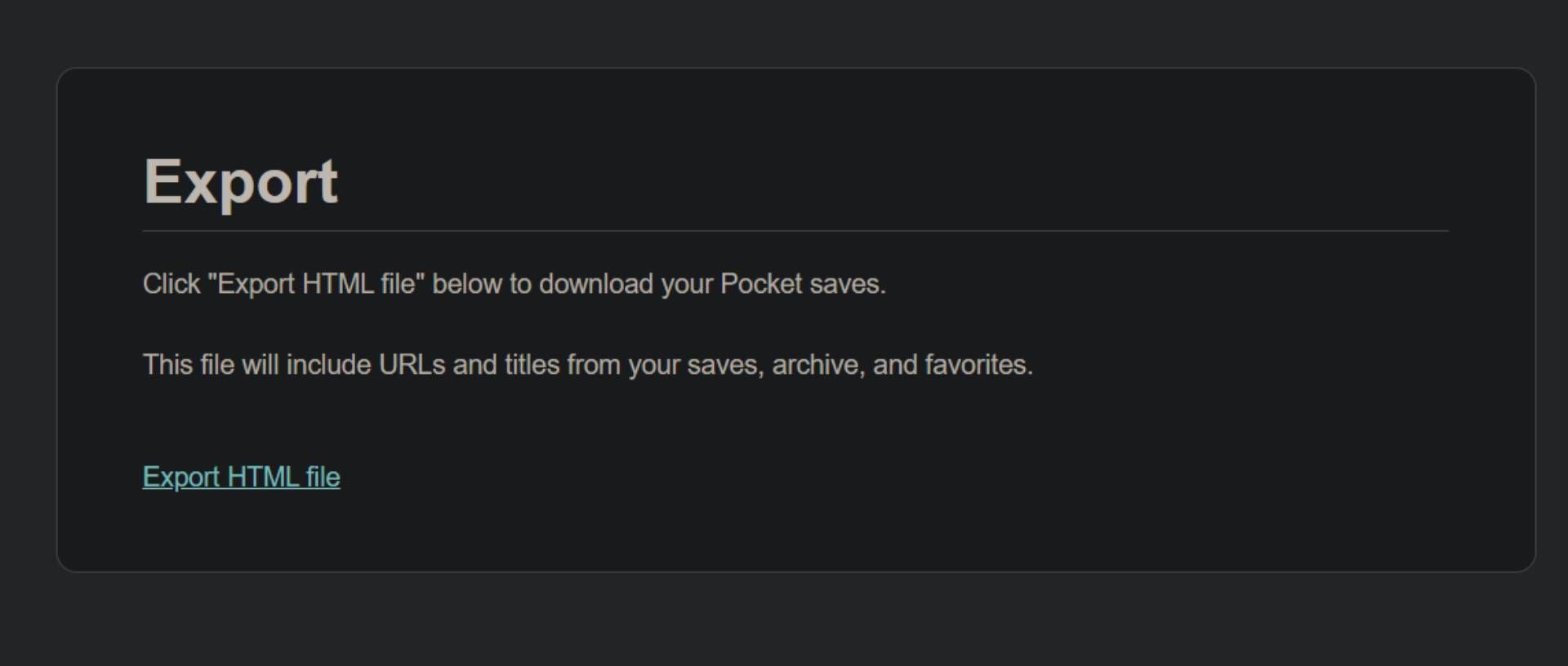Screen dimensions: 1568x666
Task: Click the sentence describing included URLs and titles
Action: pos(587,364)
